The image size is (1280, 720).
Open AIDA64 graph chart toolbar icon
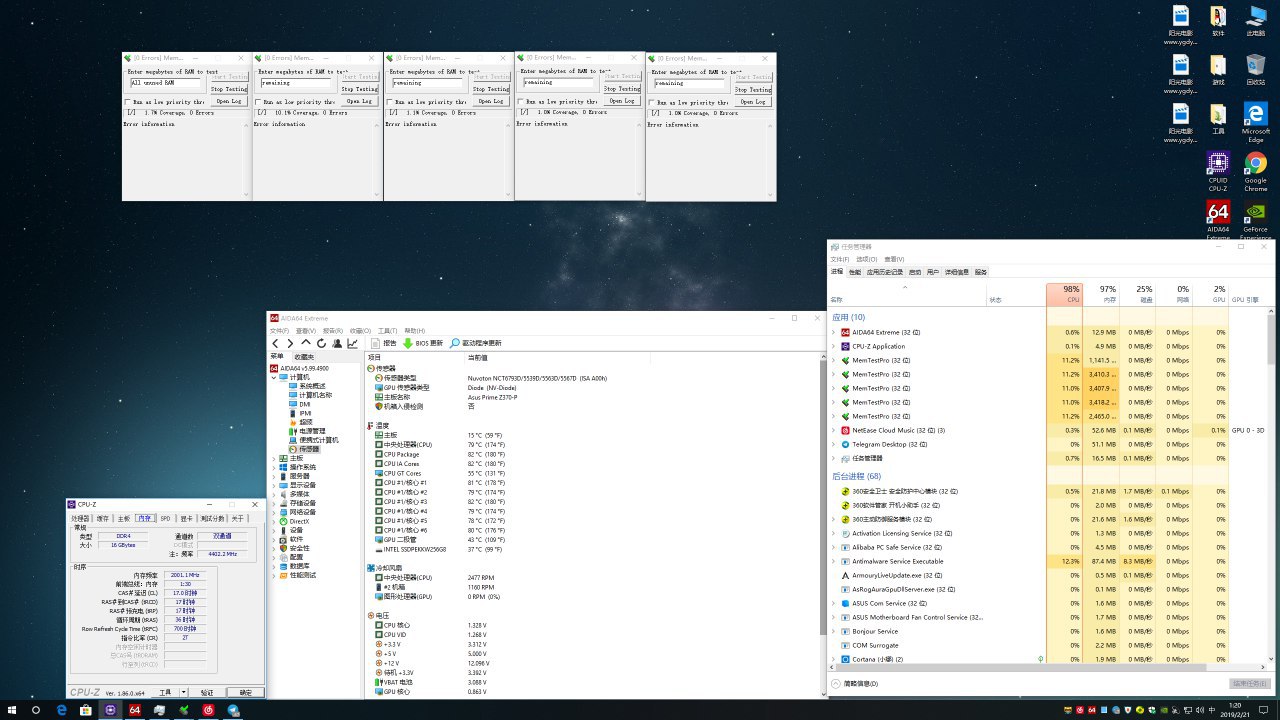352,343
